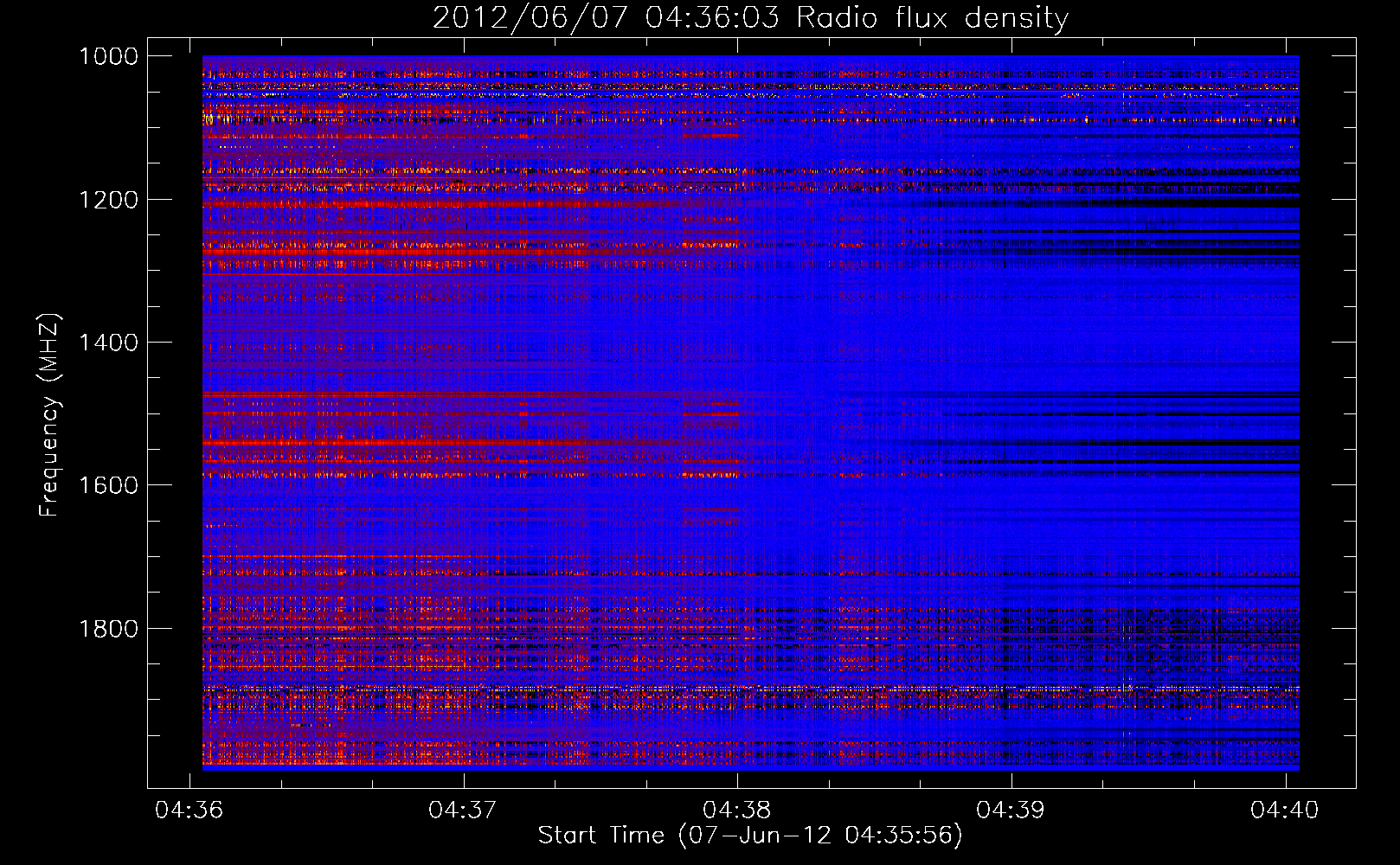The image size is (1400, 865).
Task: Click the 04:36 time tick label
Action: 189,810
